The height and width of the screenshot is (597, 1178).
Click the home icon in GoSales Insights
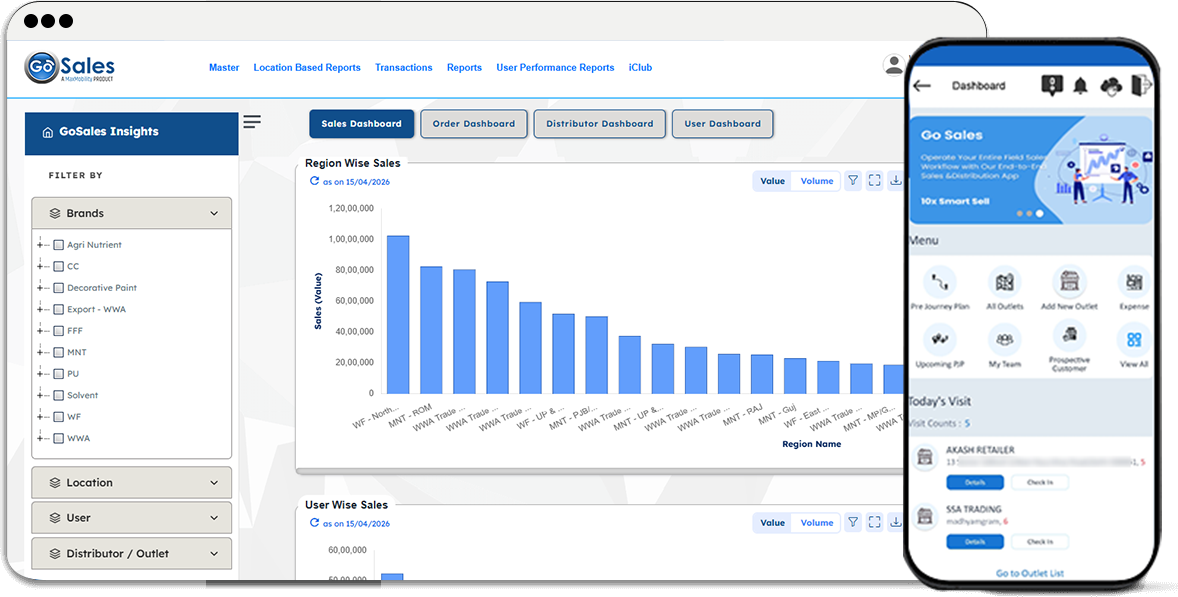(x=47, y=132)
